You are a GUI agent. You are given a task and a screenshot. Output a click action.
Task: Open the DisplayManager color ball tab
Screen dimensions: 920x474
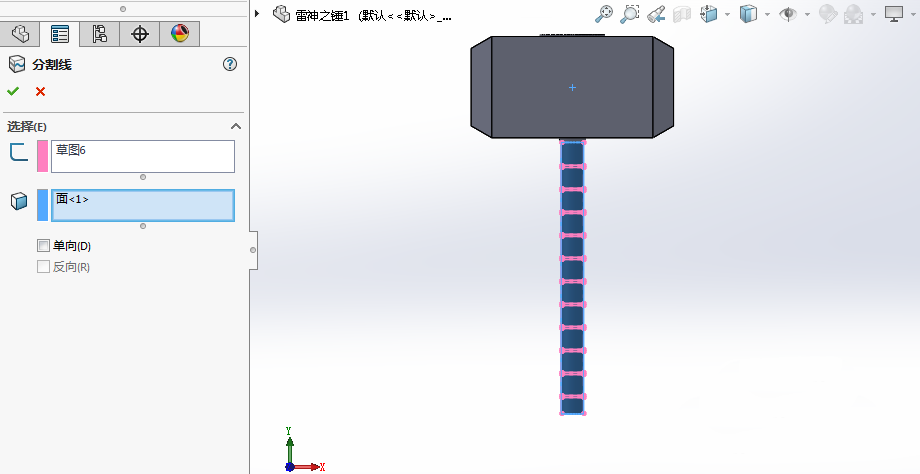click(x=180, y=33)
